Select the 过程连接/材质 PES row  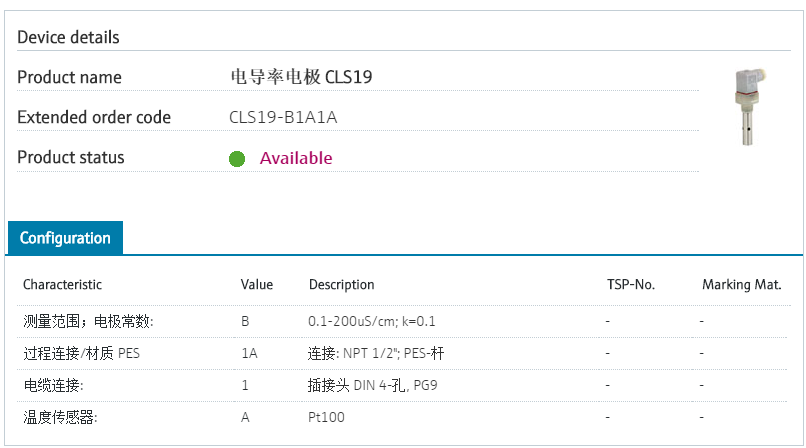pyautogui.click(x=404, y=353)
